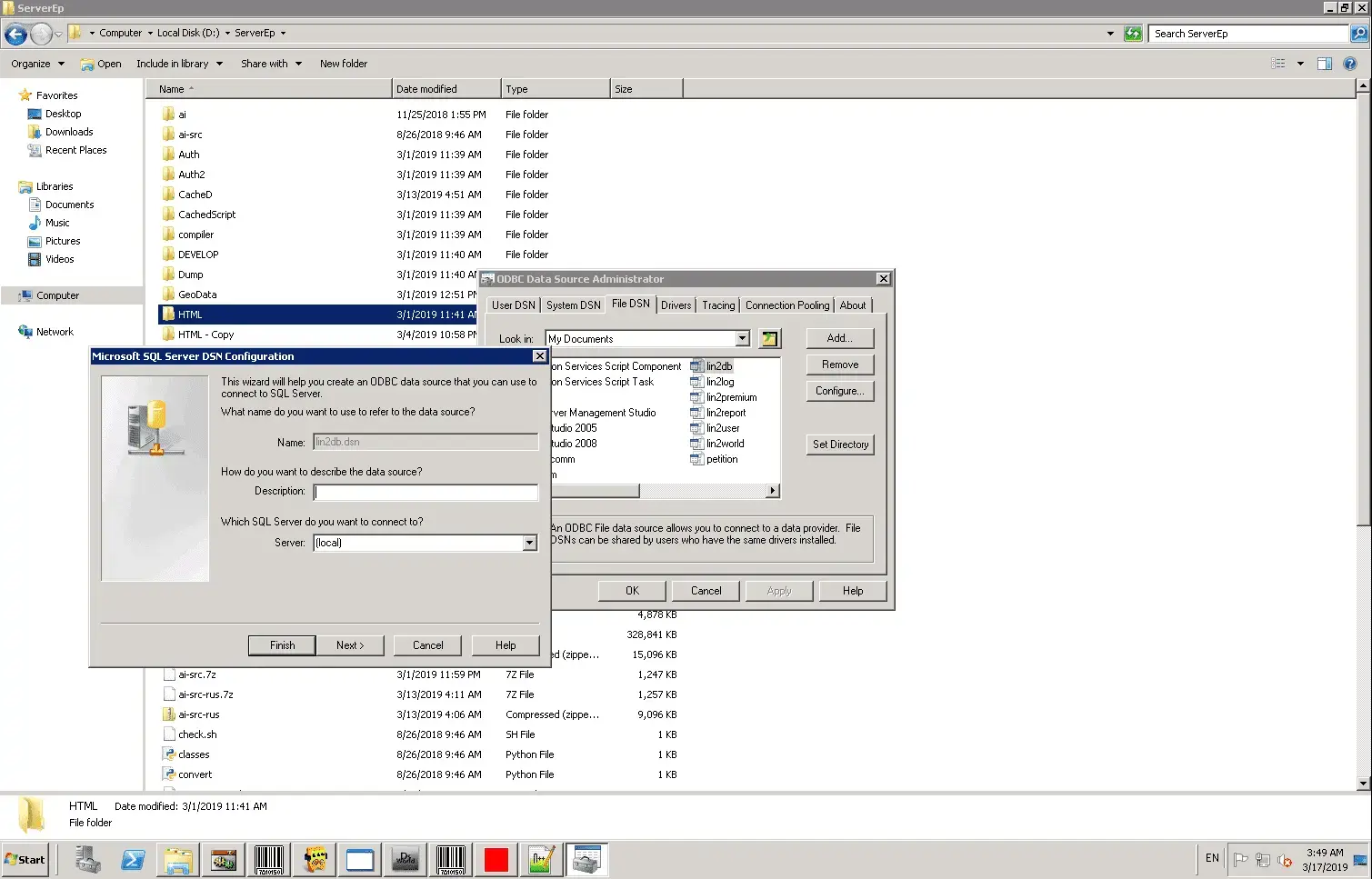Click Next in the DSN Configuration wizard
Viewport: 1372px width, 879px height.
pyautogui.click(x=350, y=645)
